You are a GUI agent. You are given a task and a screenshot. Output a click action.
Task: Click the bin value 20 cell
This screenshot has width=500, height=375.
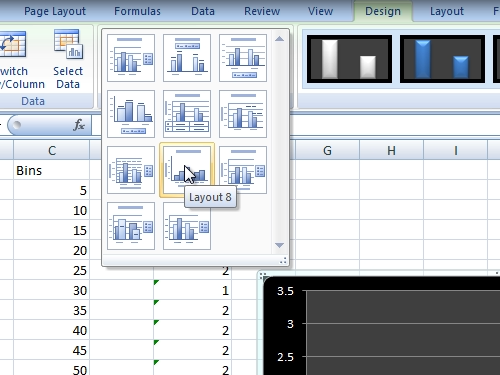point(52,250)
